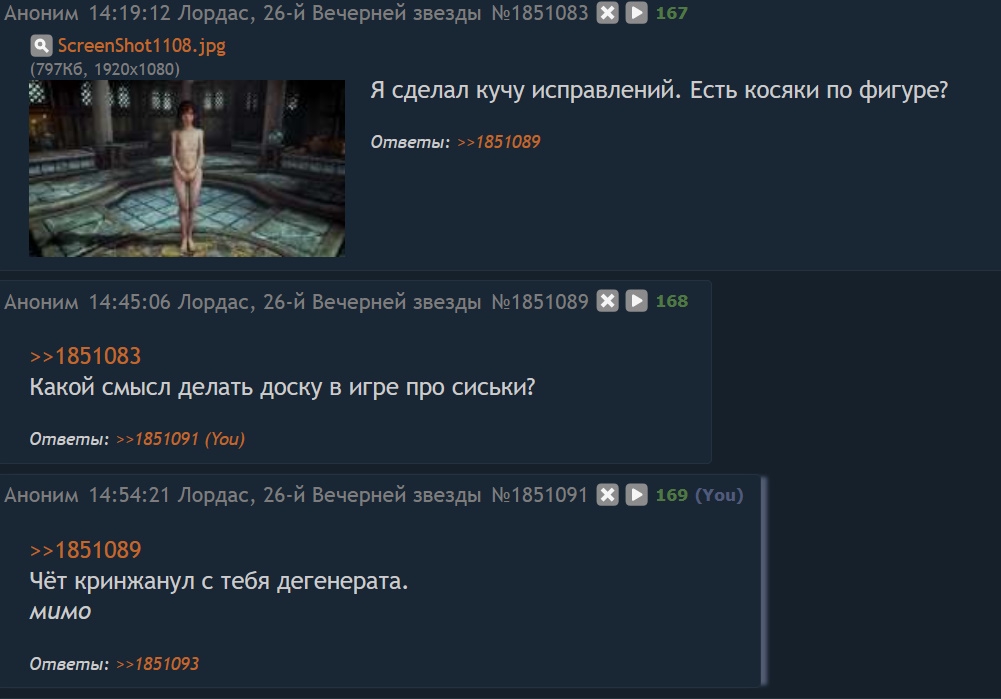This screenshot has height=699, width=1001.
Task: Open the ScreenShot1108.jpg file link
Action: (142, 46)
